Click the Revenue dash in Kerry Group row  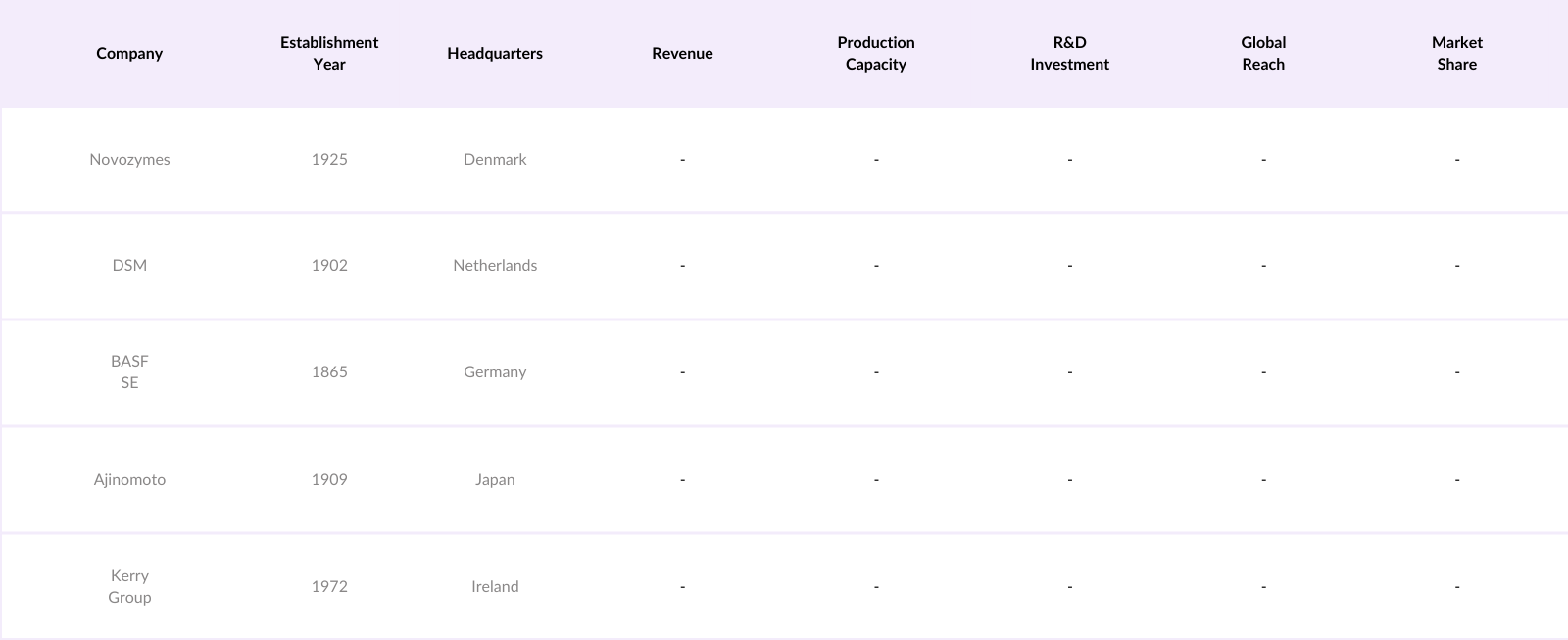coord(682,586)
